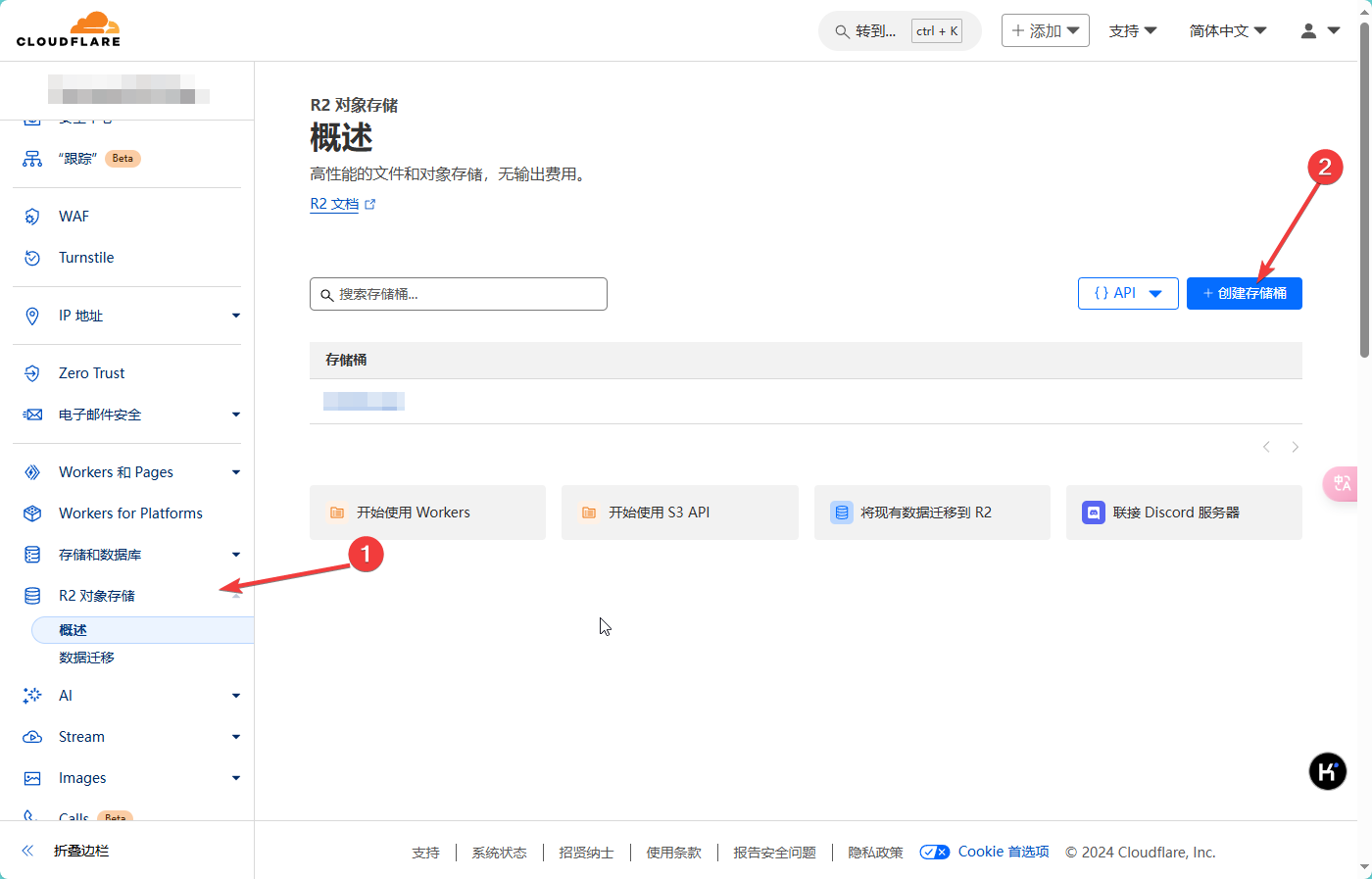This screenshot has height=879, width=1372.
Task: Expand the Images section arrow
Action: (x=236, y=778)
